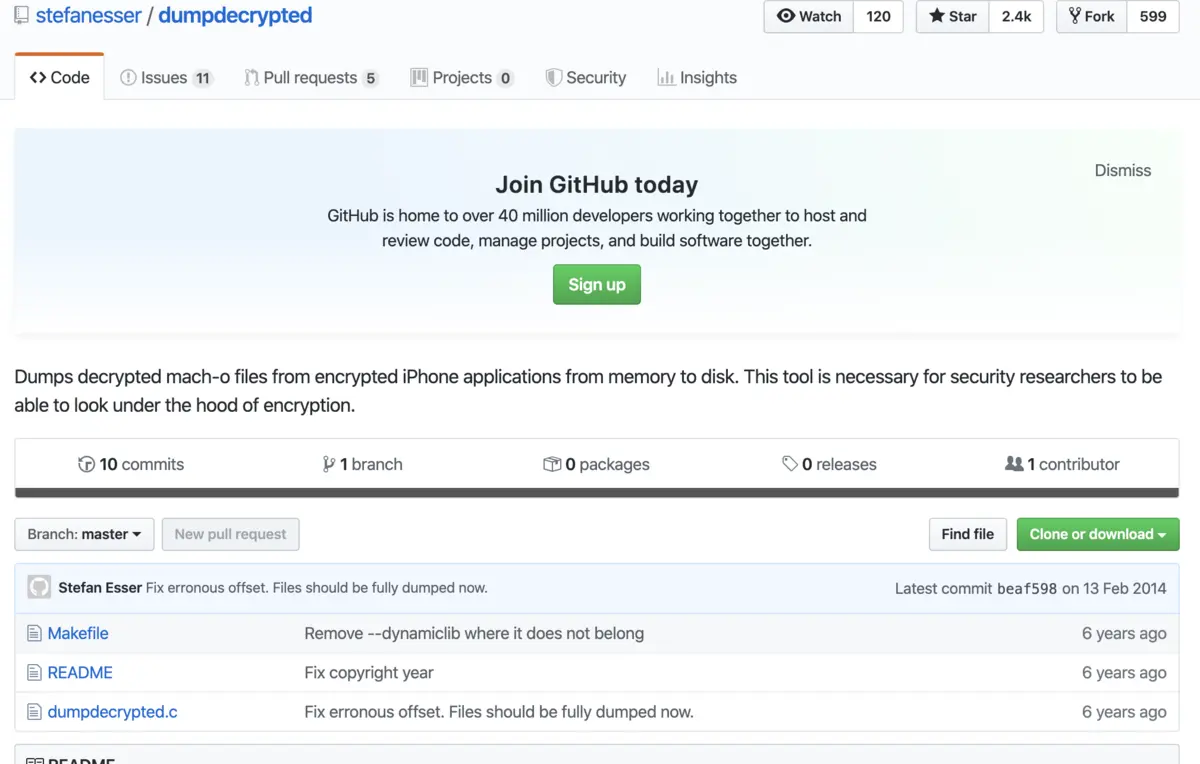The width and height of the screenshot is (1200, 764).
Task: View the 1 contributor link
Action: (x=1062, y=464)
